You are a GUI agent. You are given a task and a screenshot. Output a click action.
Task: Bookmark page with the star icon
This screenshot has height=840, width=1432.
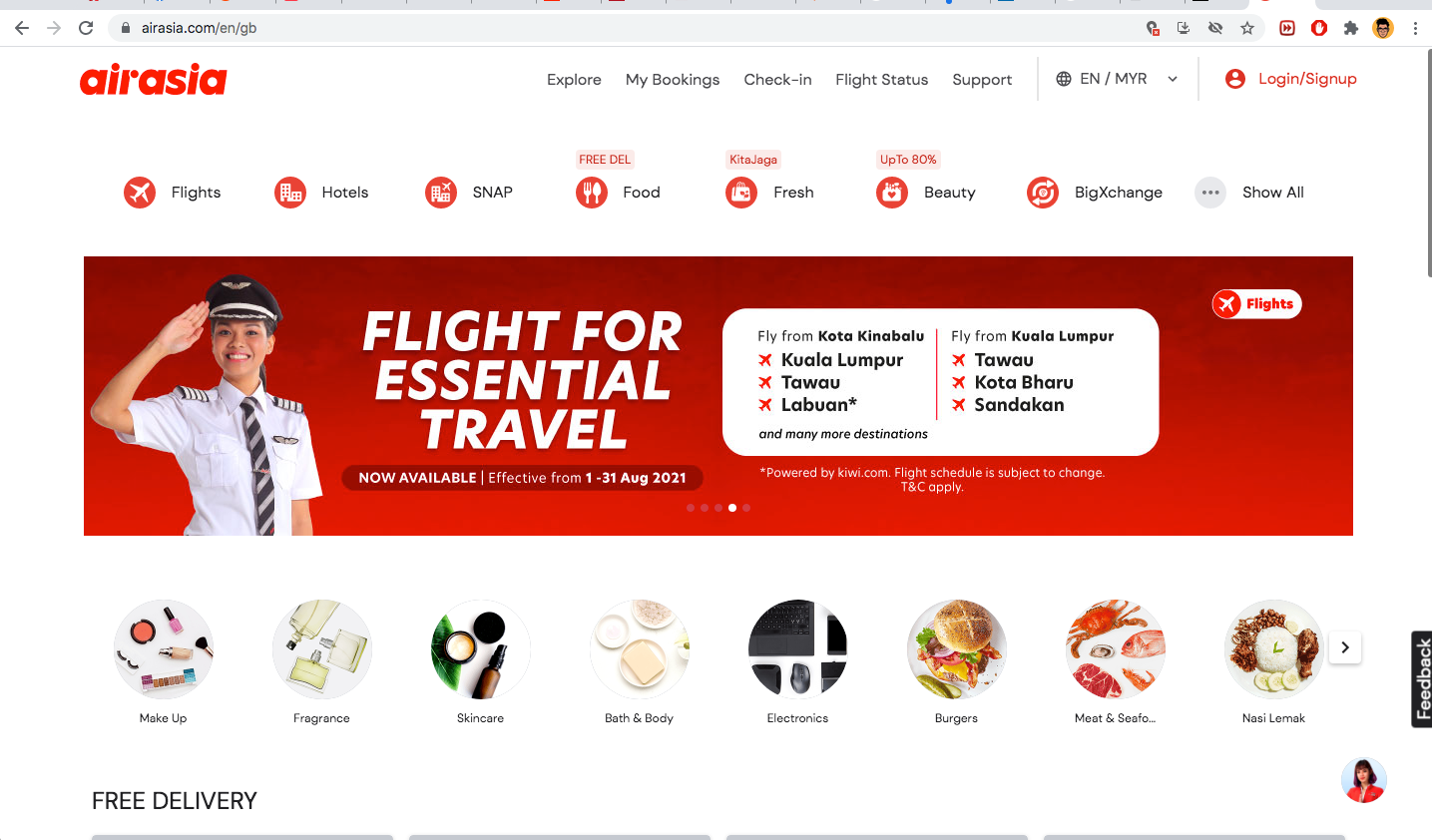[x=1247, y=28]
